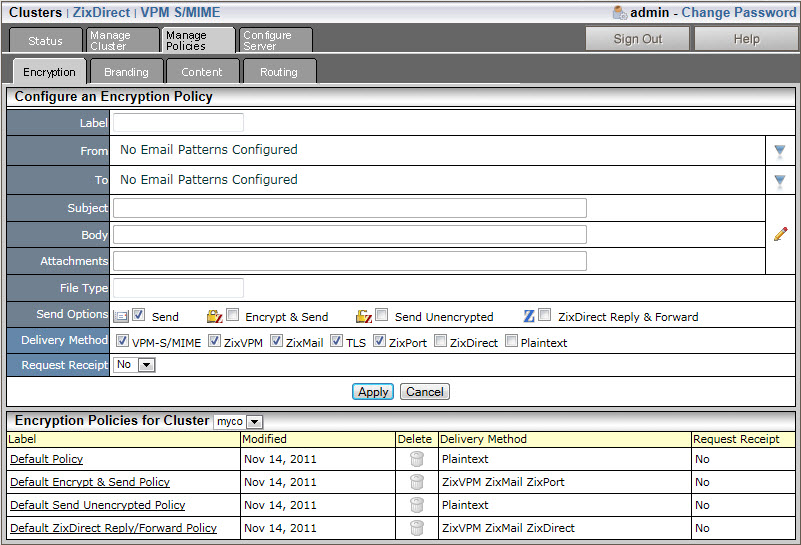801x545 pixels.
Task: Toggle the VPM-S/MIME delivery method checkbox
Action: (122, 341)
